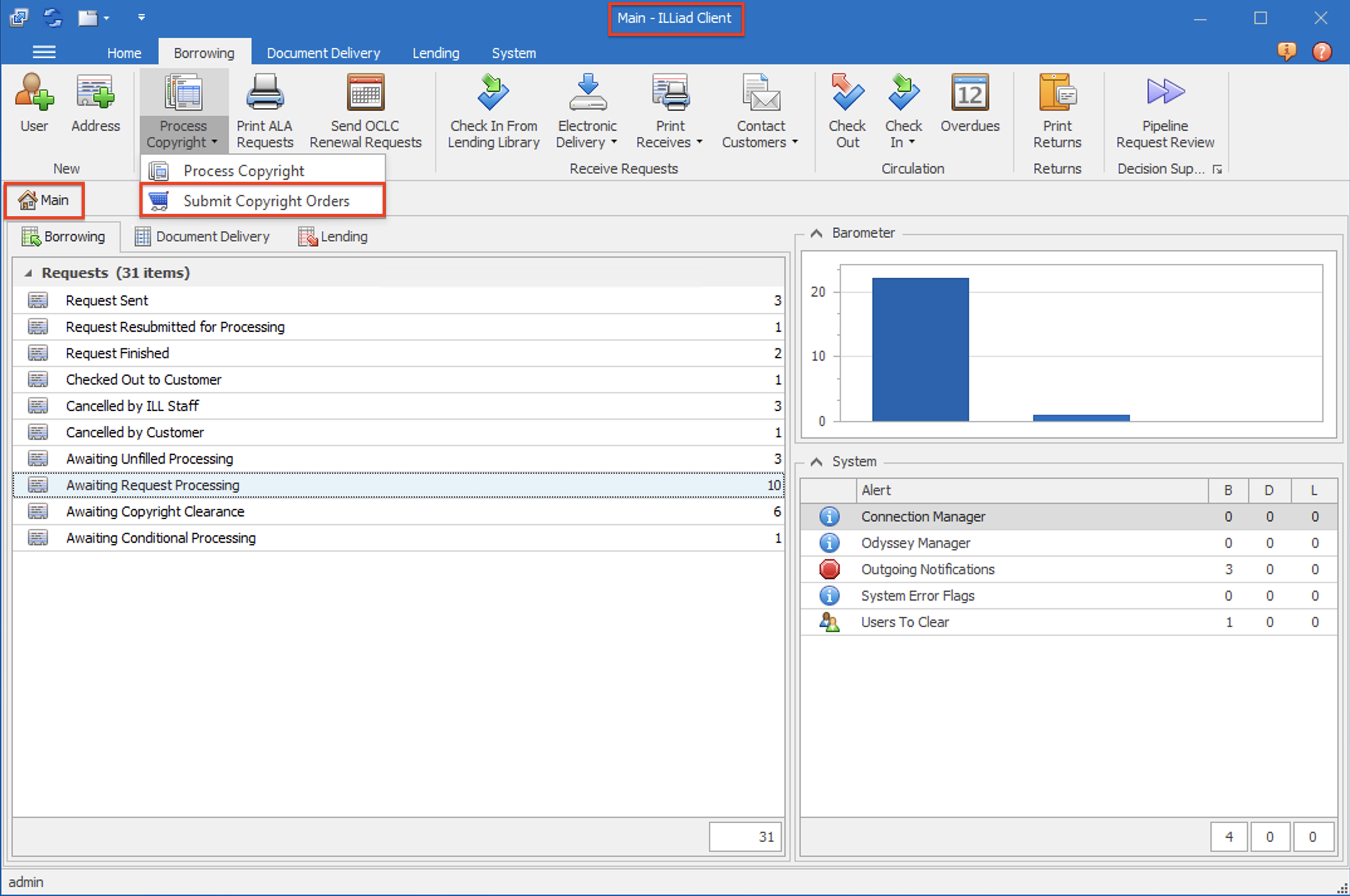1350x896 pixels.
Task: Open Electronic Delivery
Action: 586,110
